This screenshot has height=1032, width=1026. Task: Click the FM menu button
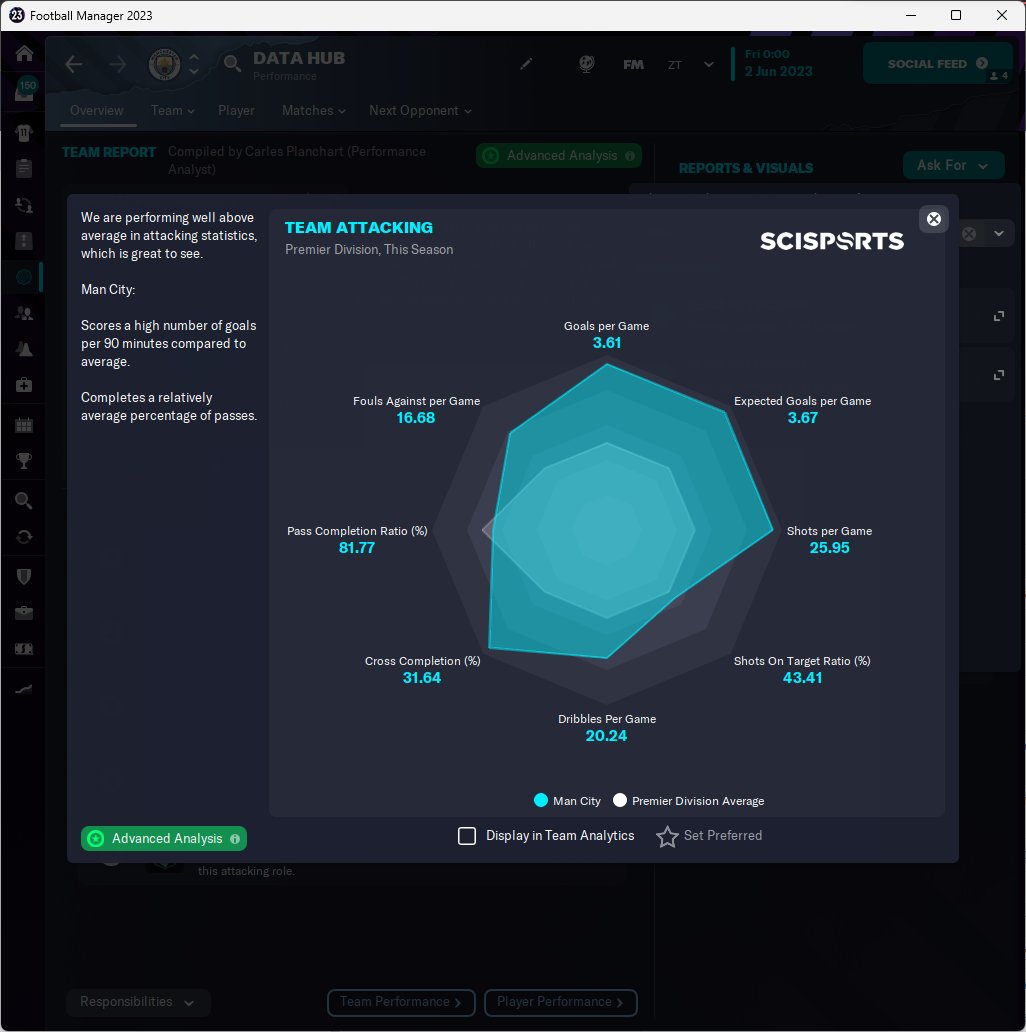click(633, 64)
